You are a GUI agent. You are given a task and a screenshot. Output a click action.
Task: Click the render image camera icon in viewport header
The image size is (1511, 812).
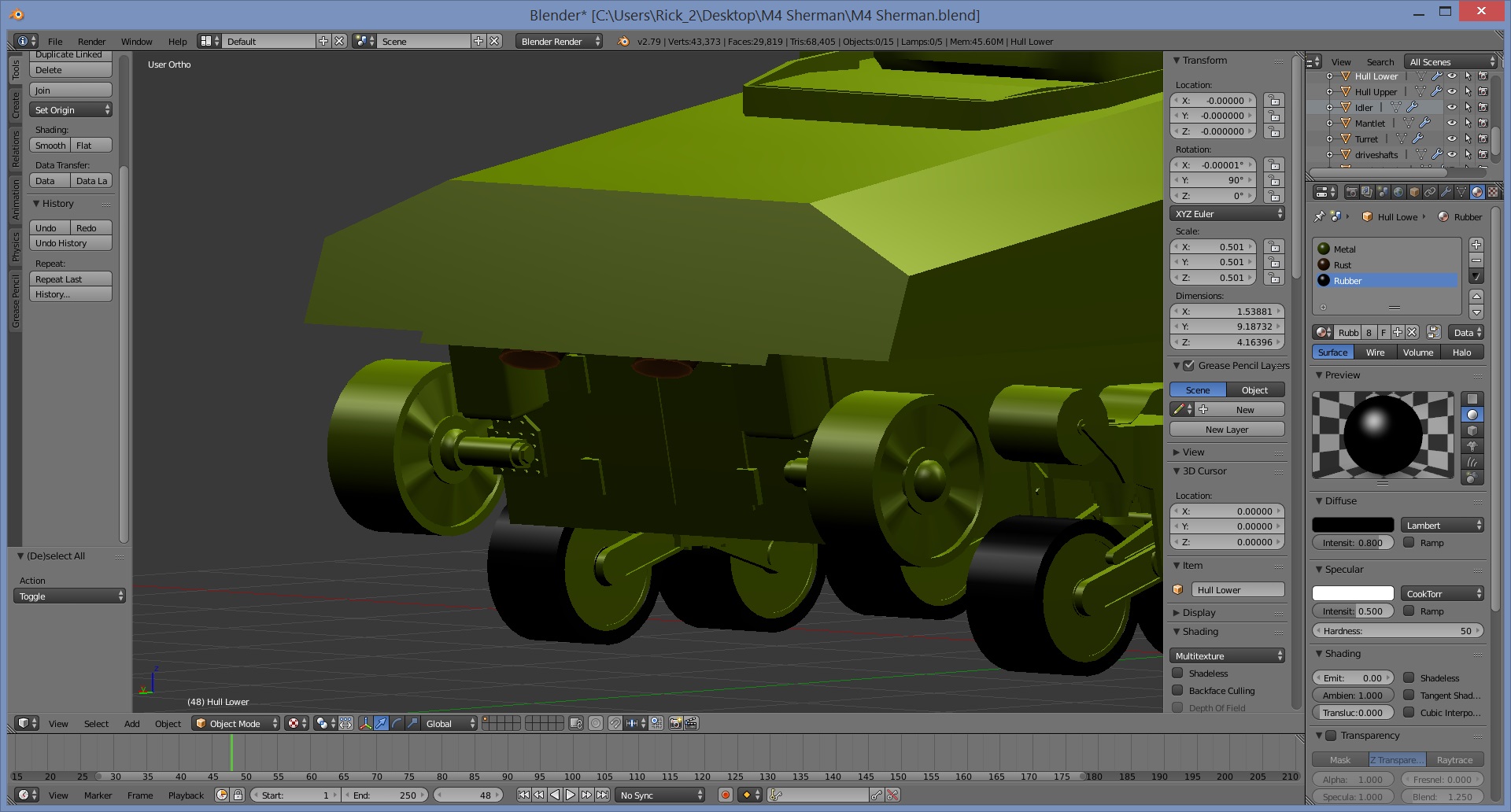(x=675, y=723)
